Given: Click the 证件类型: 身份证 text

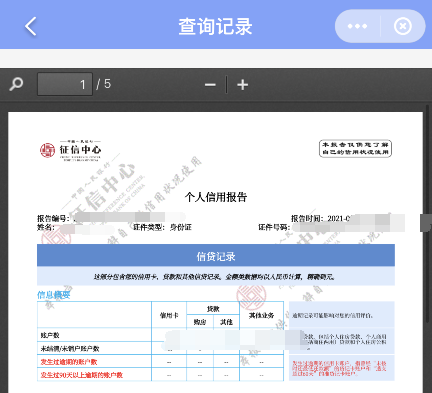Looking at the screenshot, I should coord(162,227).
